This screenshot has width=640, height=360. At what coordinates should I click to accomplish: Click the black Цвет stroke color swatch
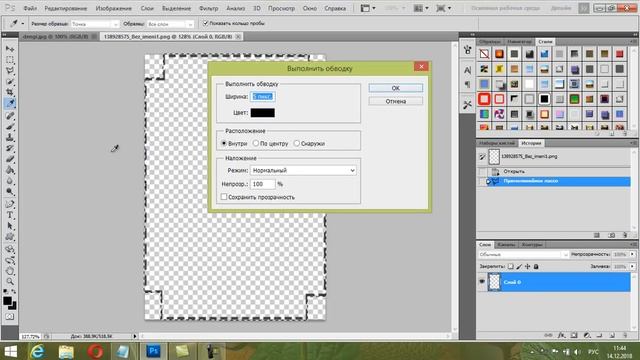pyautogui.click(x=262, y=113)
